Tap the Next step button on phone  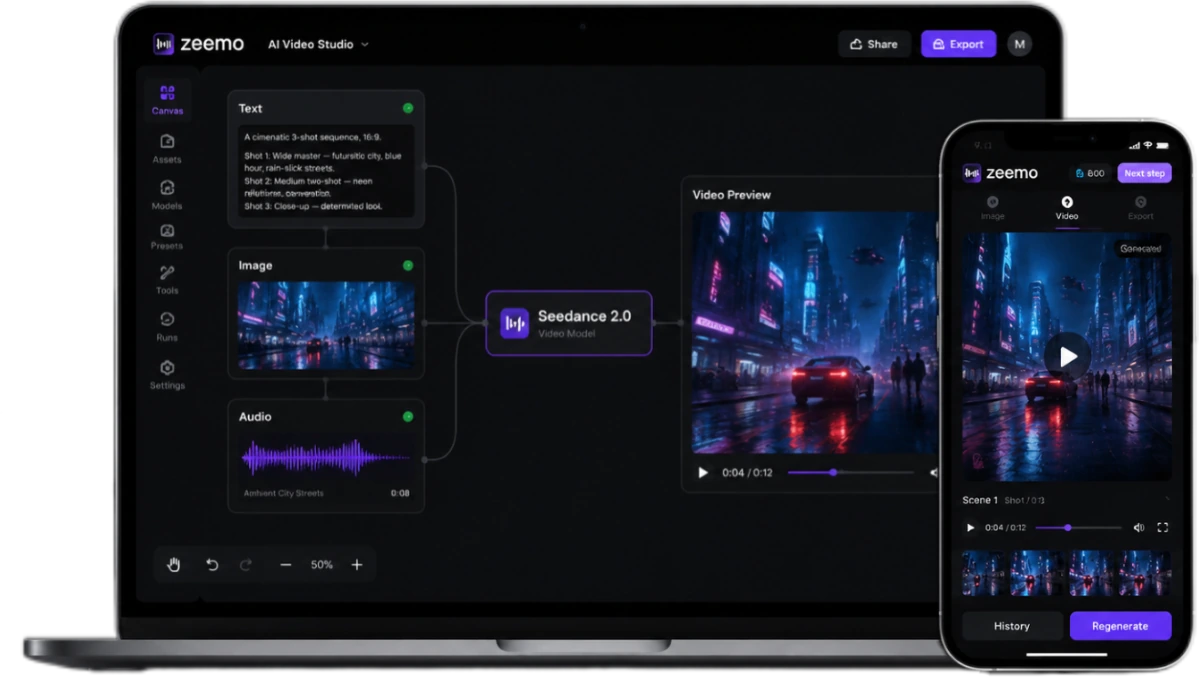pyautogui.click(x=1144, y=174)
